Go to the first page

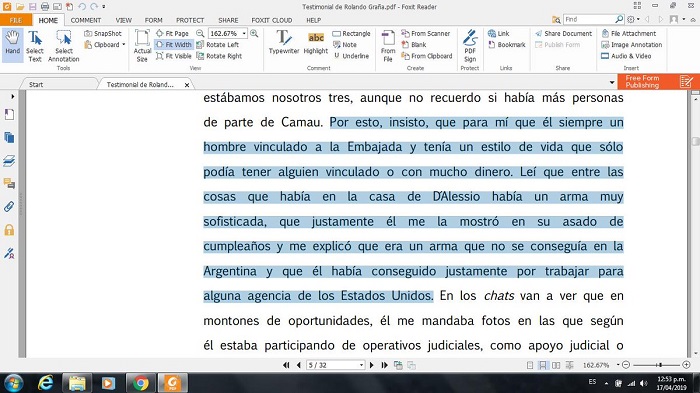(286, 365)
